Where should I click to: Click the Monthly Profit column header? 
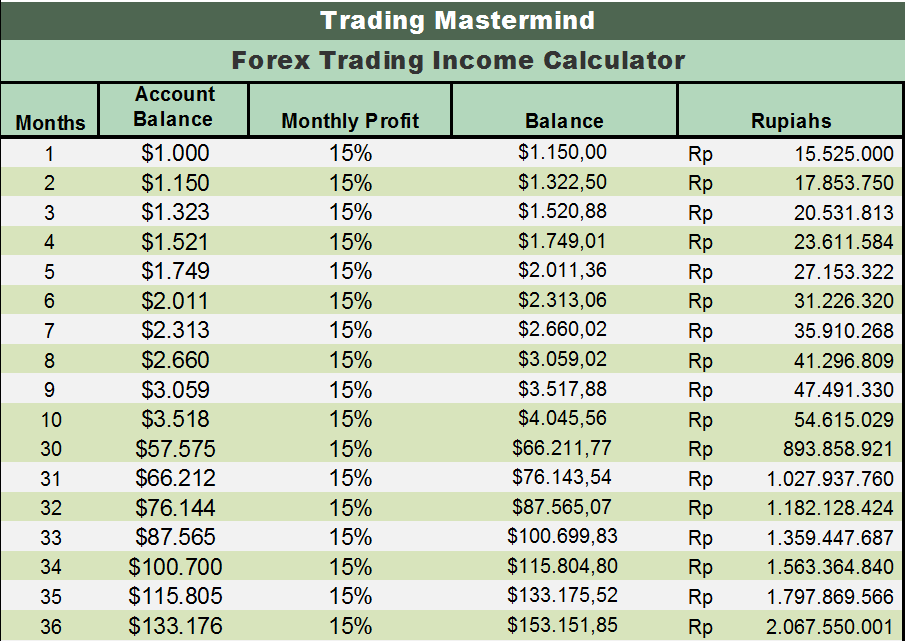350,121
